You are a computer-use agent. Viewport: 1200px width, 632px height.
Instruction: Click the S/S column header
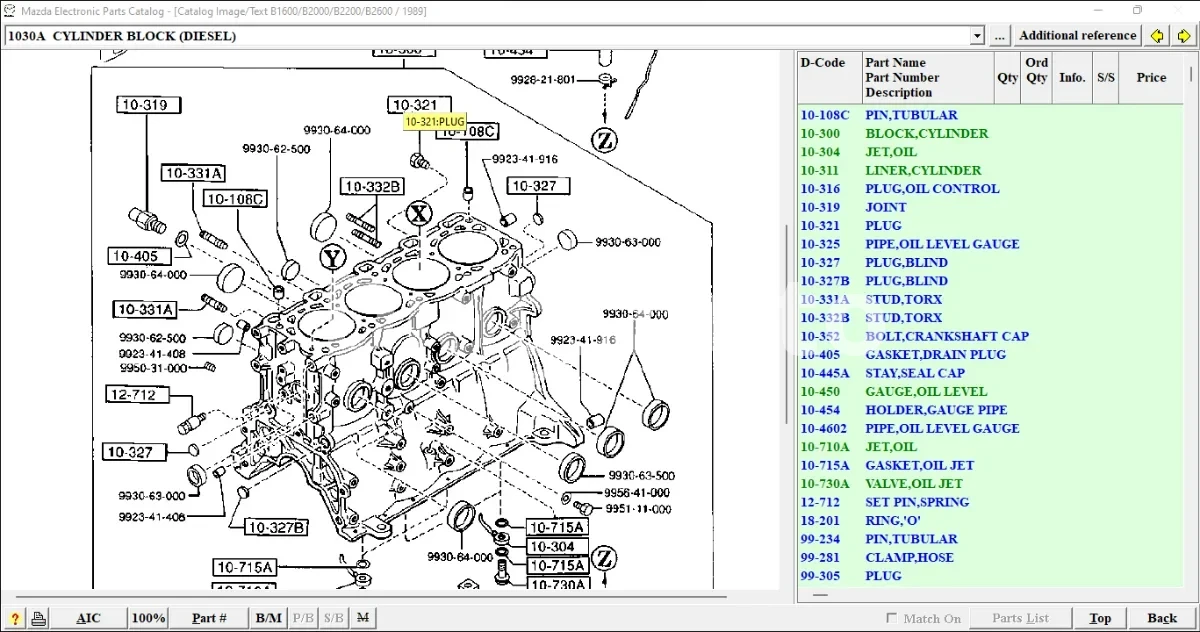click(x=1105, y=77)
